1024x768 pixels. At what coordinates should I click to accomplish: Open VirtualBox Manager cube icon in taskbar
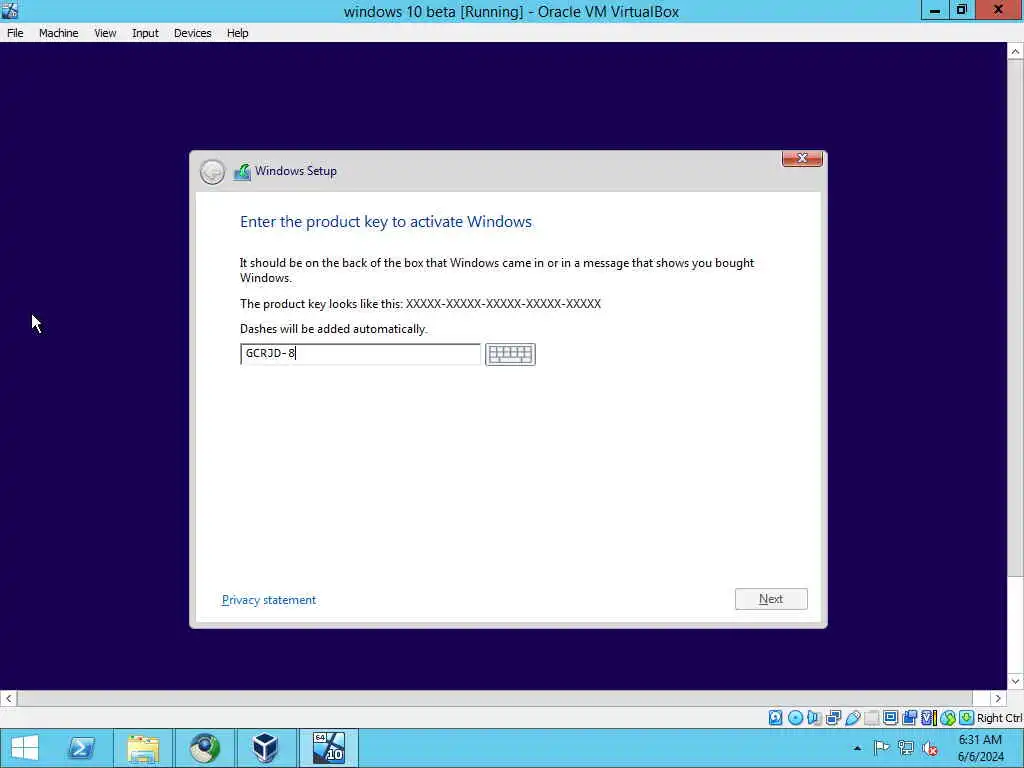(x=265, y=748)
